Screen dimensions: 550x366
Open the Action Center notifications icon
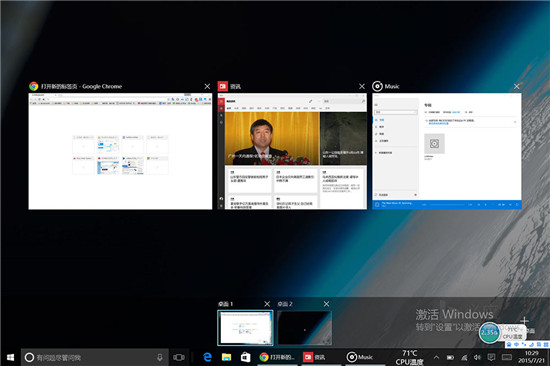[x=491, y=357]
